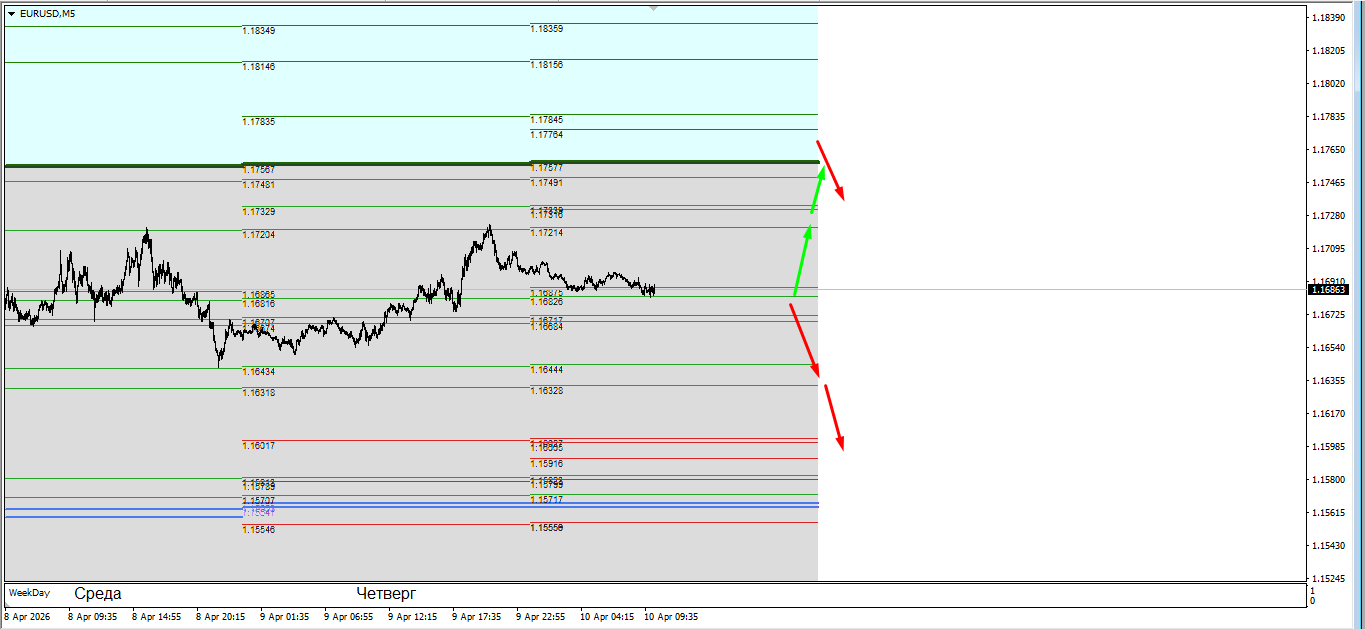
Task: Click the gray chart shift triangle marker
Action: coord(653,8)
